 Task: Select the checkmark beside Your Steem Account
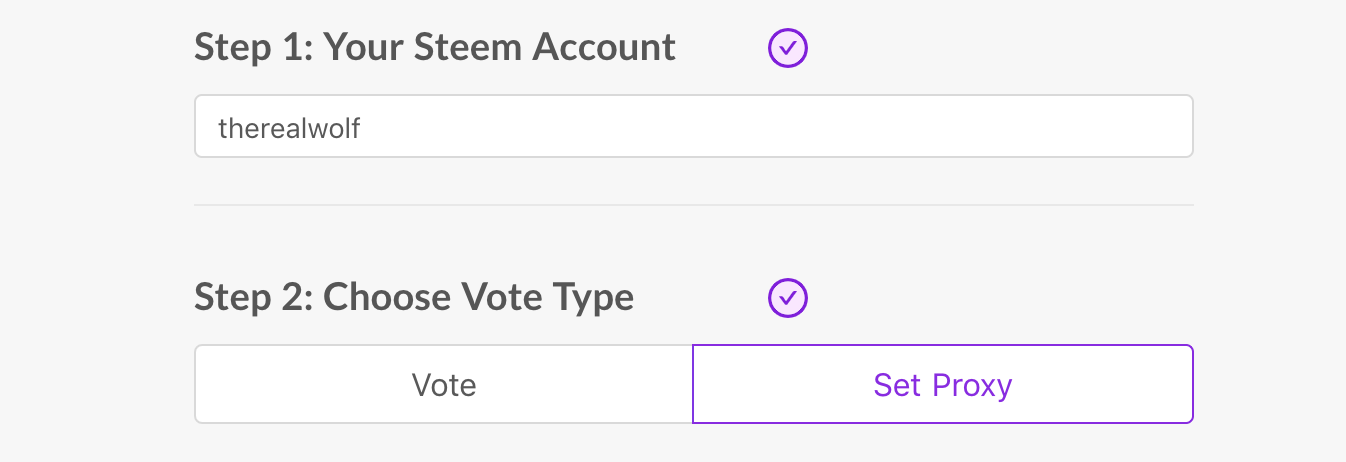[788, 47]
